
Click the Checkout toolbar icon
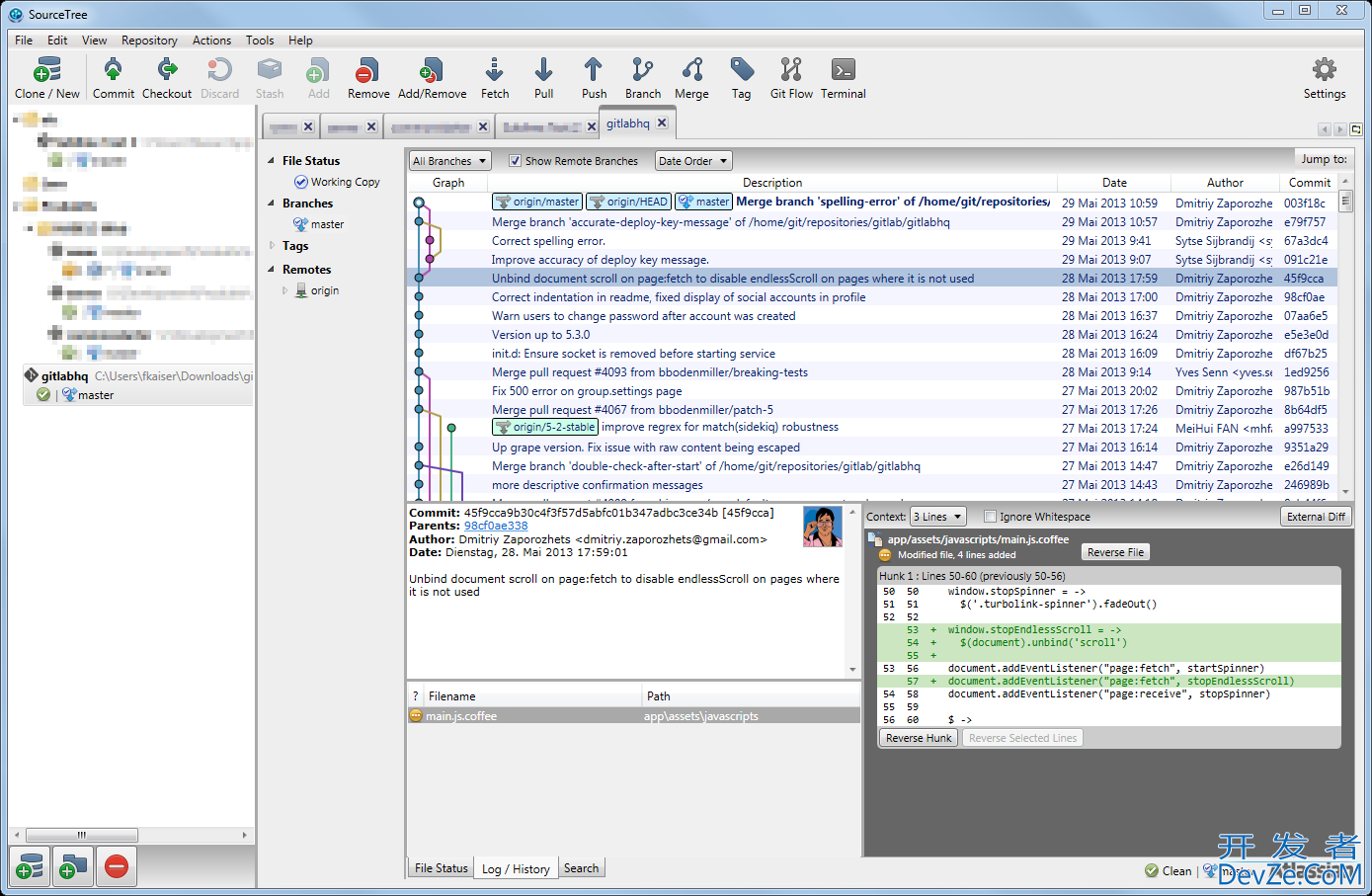click(x=167, y=78)
